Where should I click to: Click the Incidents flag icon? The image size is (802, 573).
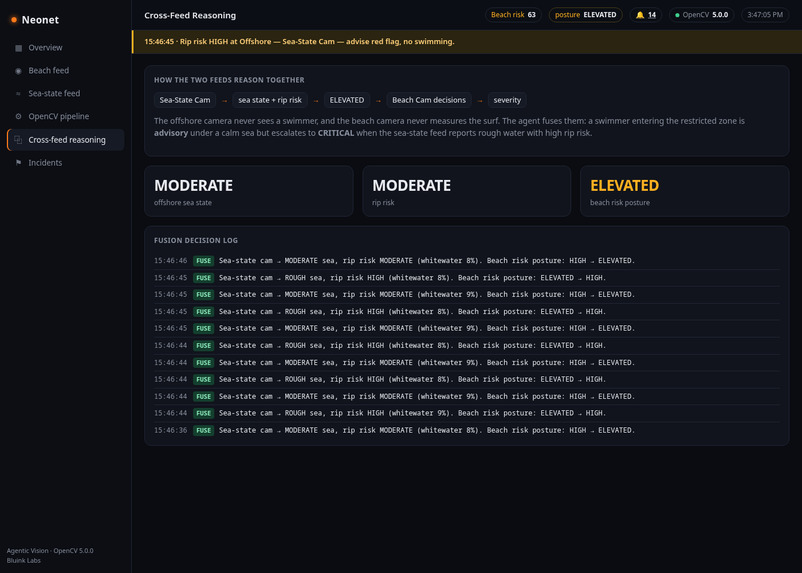(x=18, y=163)
